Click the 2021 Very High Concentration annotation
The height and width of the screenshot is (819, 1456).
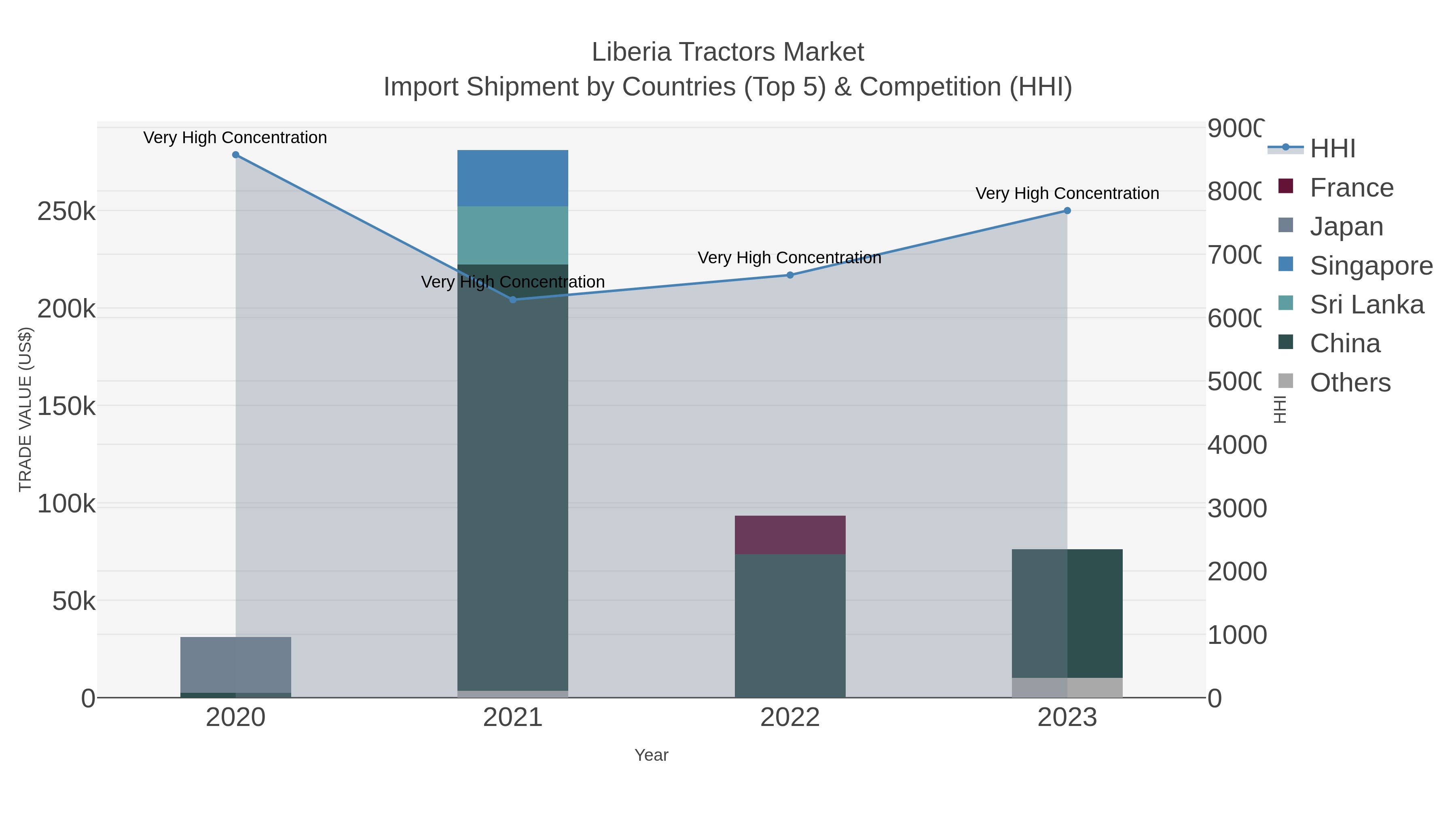pos(513,282)
